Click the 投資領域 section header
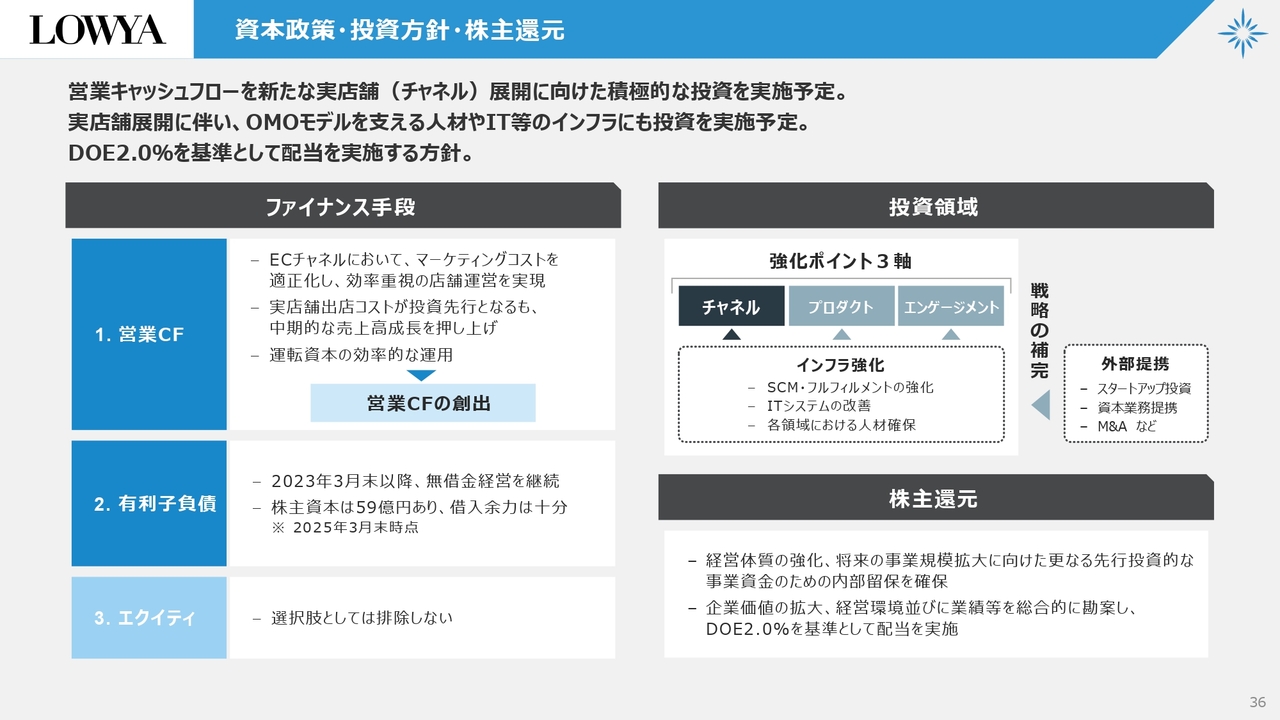The image size is (1280, 720). tap(936, 207)
